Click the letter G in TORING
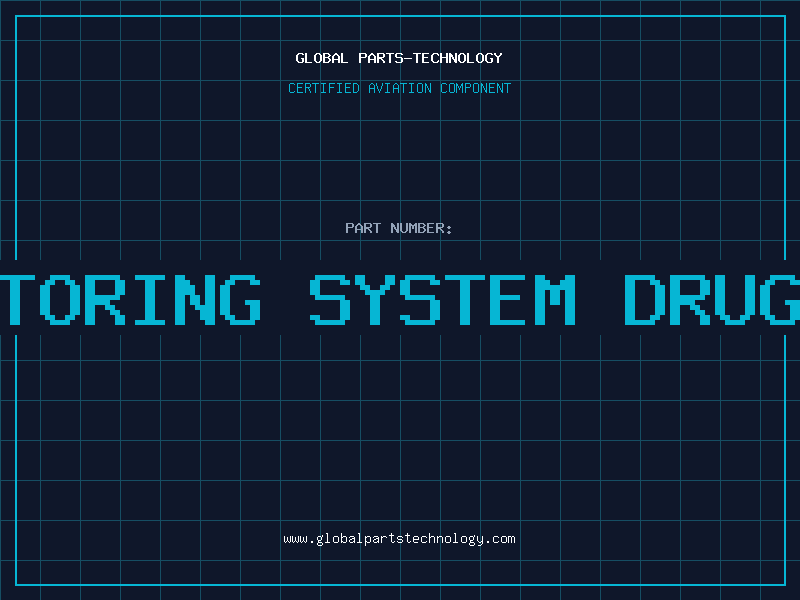 240,299
